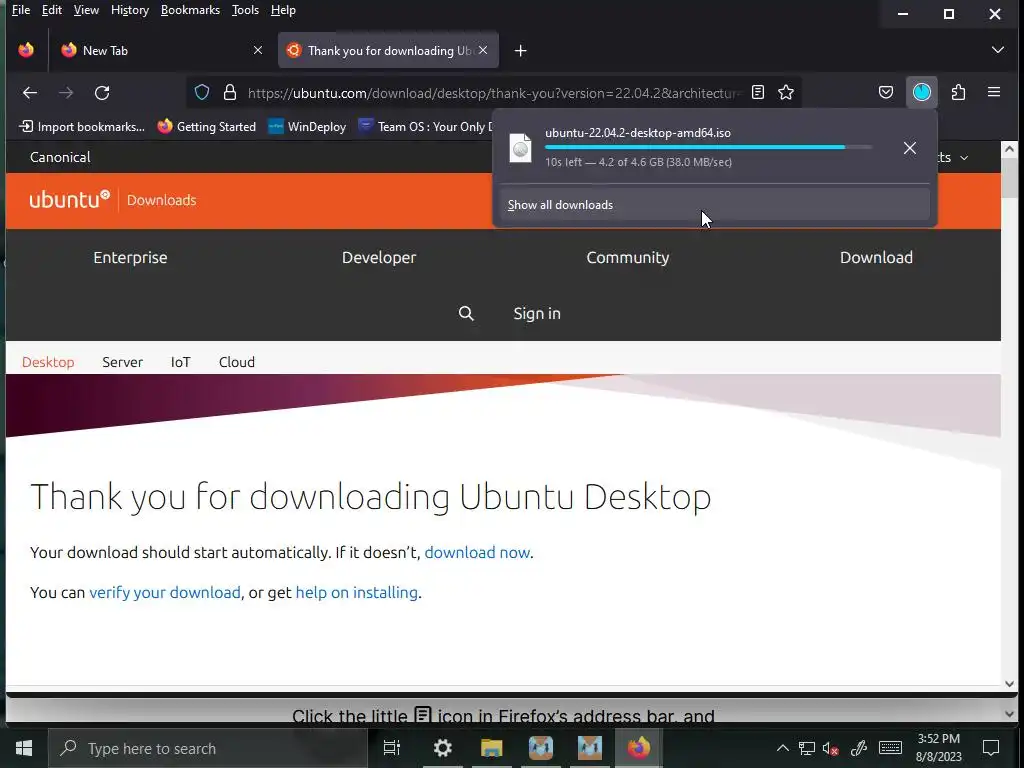Open the muted volume tray icon
Image resolution: width=1024 pixels, height=768 pixels.
click(831, 748)
